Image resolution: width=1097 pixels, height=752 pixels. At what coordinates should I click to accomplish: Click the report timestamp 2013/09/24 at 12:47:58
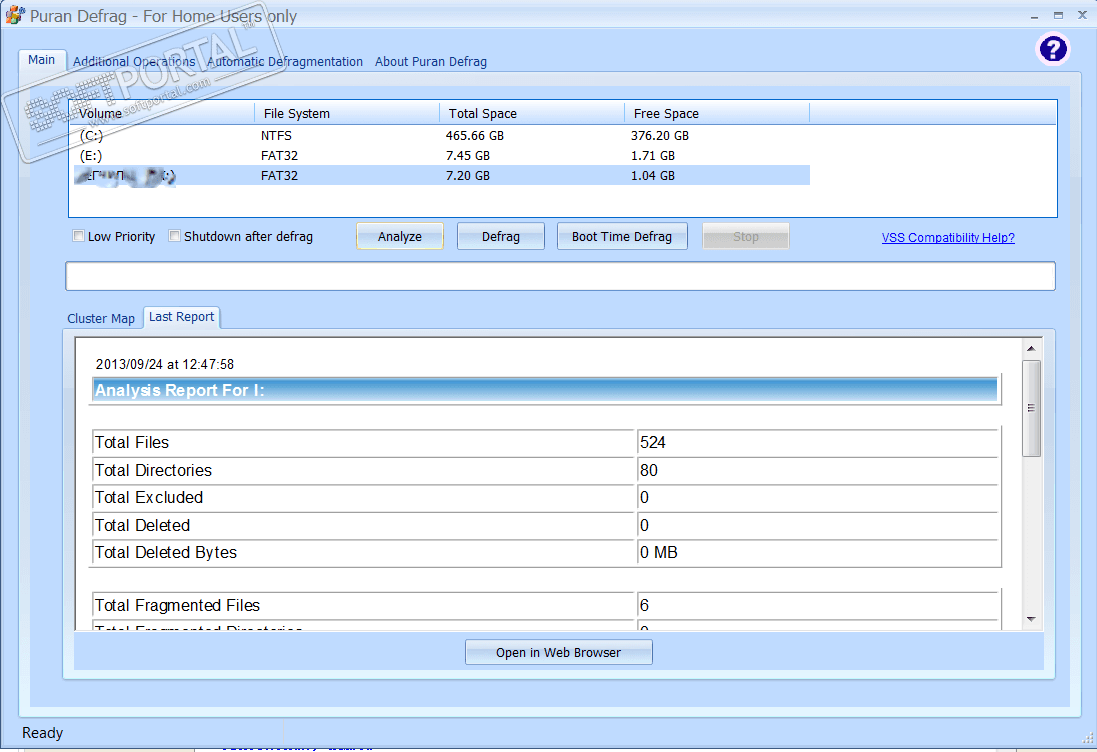pyautogui.click(x=164, y=364)
